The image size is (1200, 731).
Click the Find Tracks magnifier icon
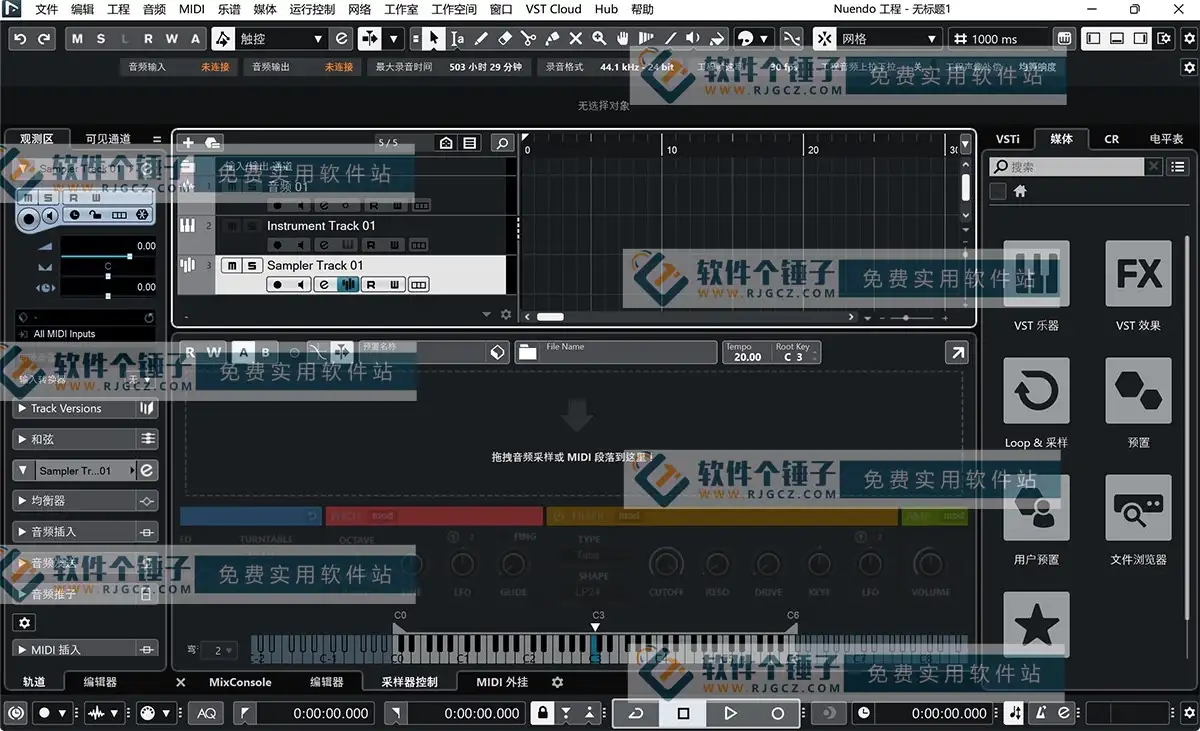[x=502, y=143]
